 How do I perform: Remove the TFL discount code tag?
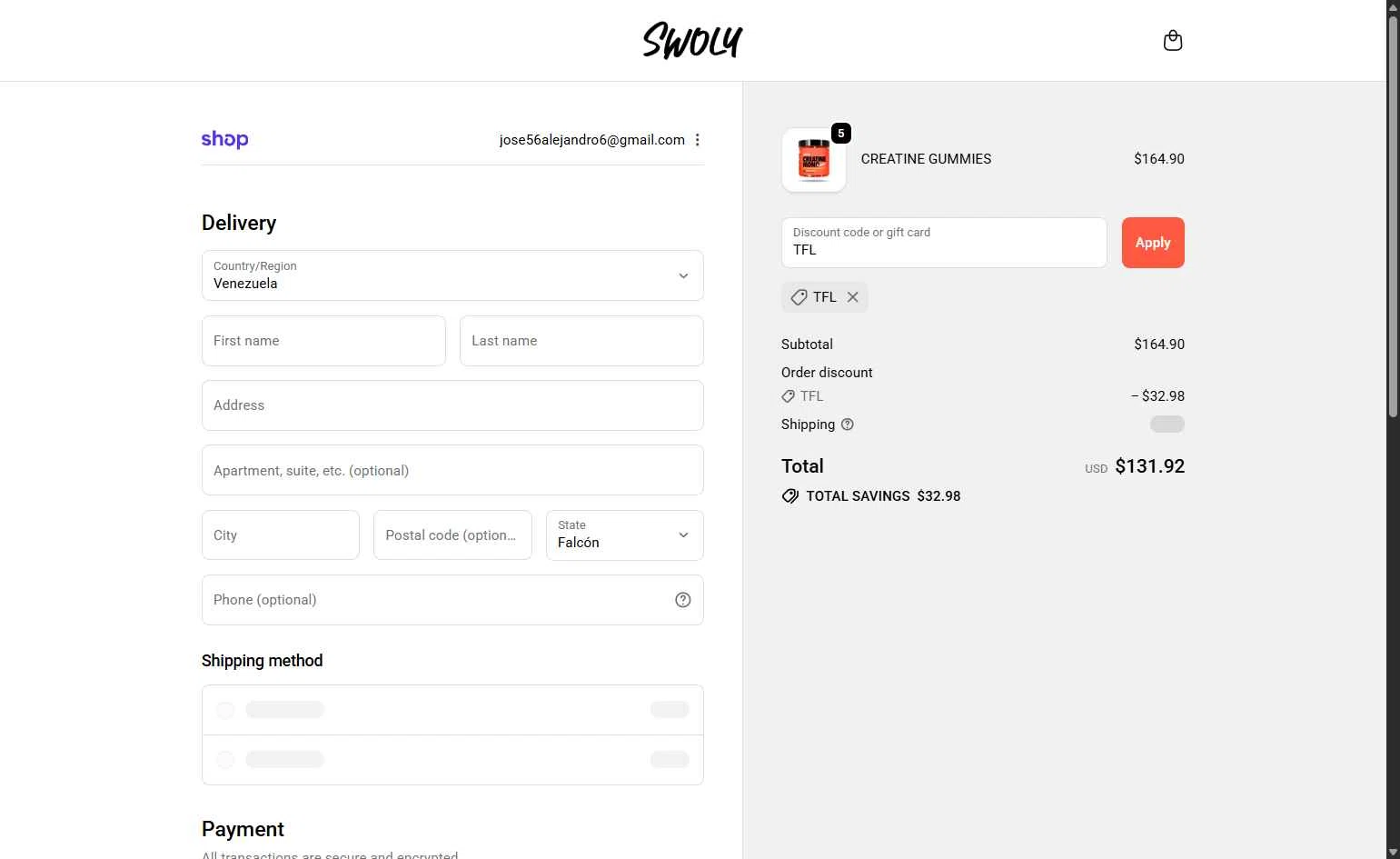[852, 297]
